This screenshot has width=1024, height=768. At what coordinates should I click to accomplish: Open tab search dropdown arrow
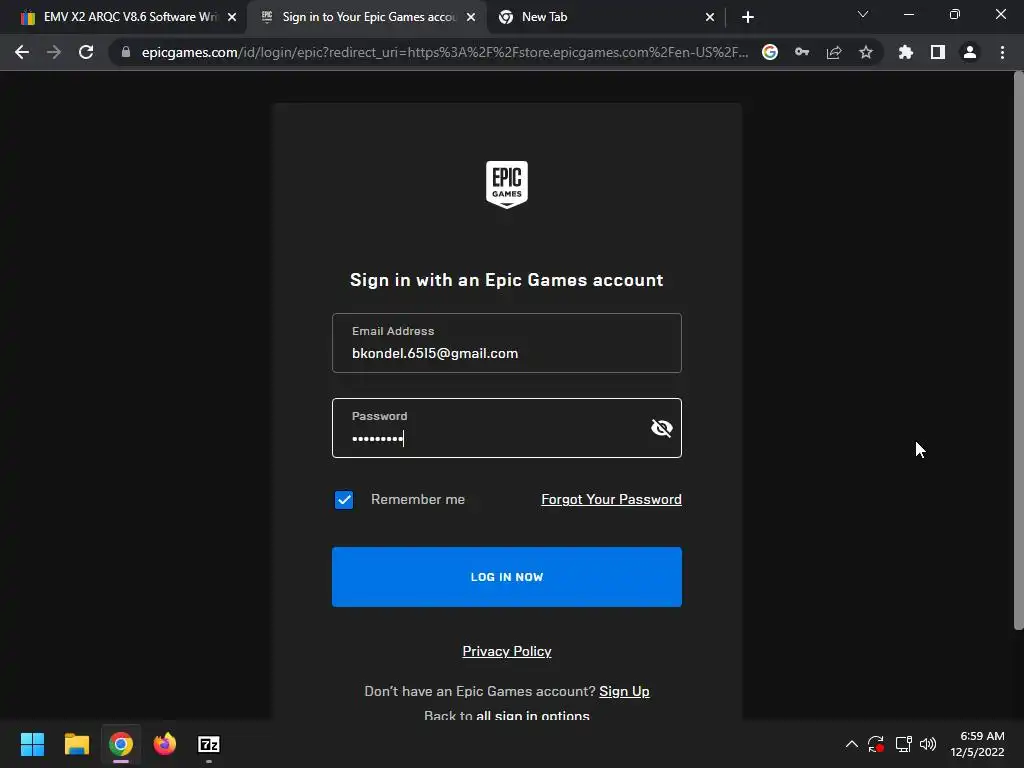[x=863, y=14]
